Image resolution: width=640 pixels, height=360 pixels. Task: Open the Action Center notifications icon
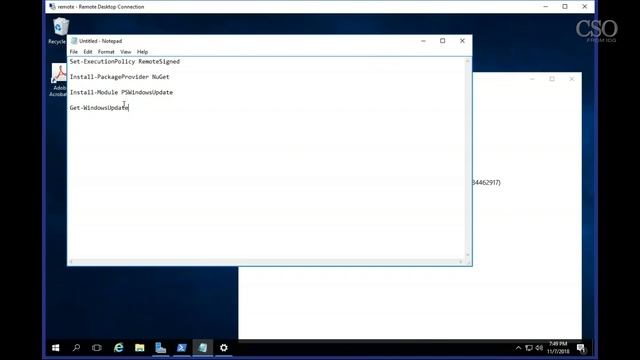[x=581, y=348]
